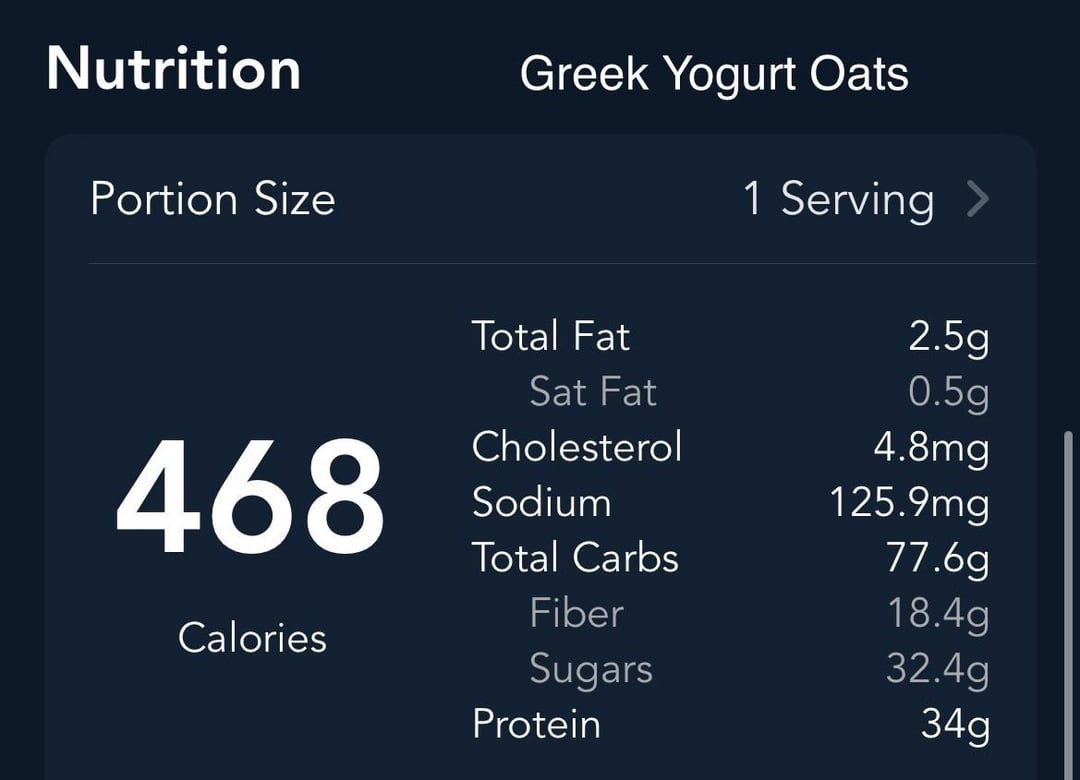Select the 1 Serving portion value
Image resolution: width=1080 pixels, height=780 pixels.
pyautogui.click(x=839, y=199)
